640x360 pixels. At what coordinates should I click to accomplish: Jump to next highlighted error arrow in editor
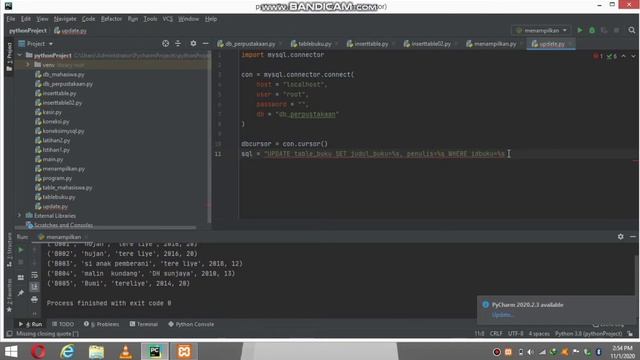633,56
